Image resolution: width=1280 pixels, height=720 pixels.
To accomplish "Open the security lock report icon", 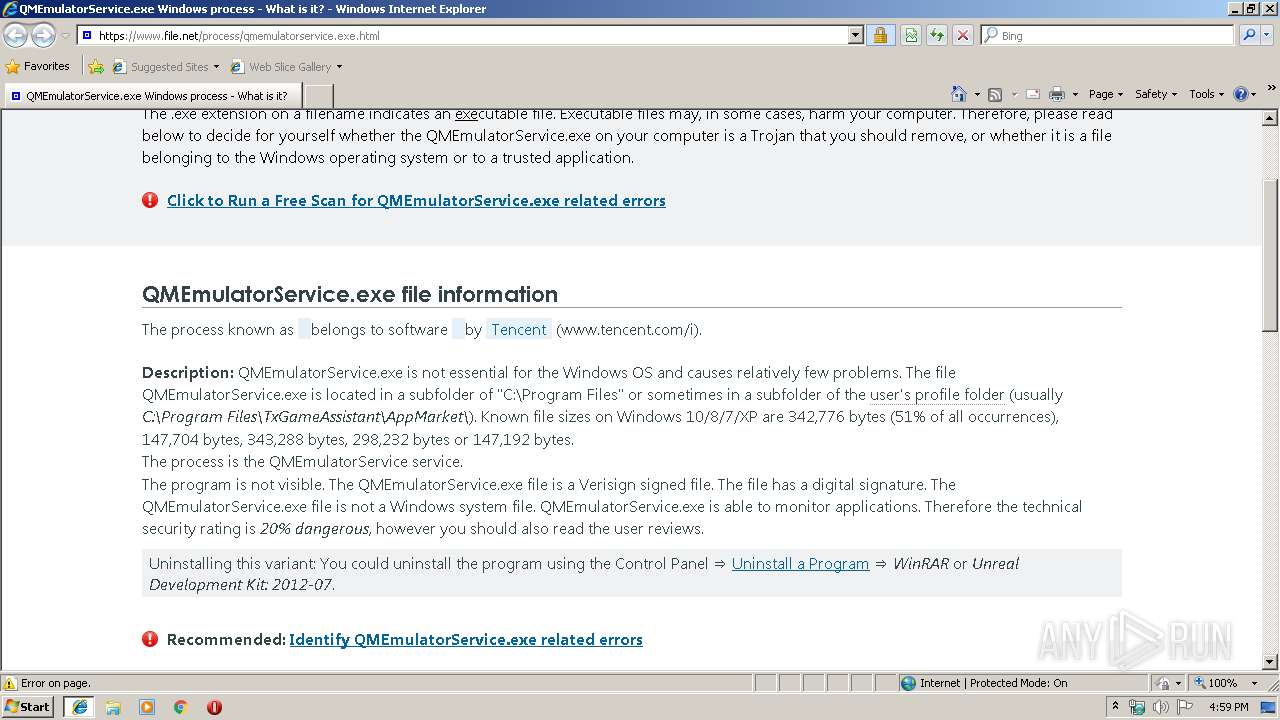I will point(880,35).
